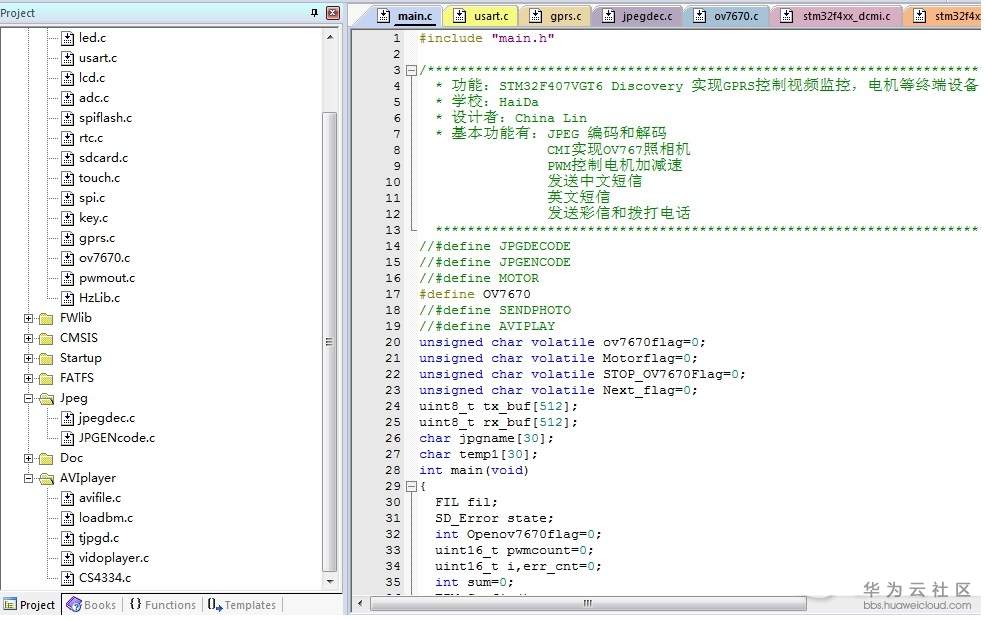Click the gprs.c file icon in tree
985x620 pixels.
point(67,239)
